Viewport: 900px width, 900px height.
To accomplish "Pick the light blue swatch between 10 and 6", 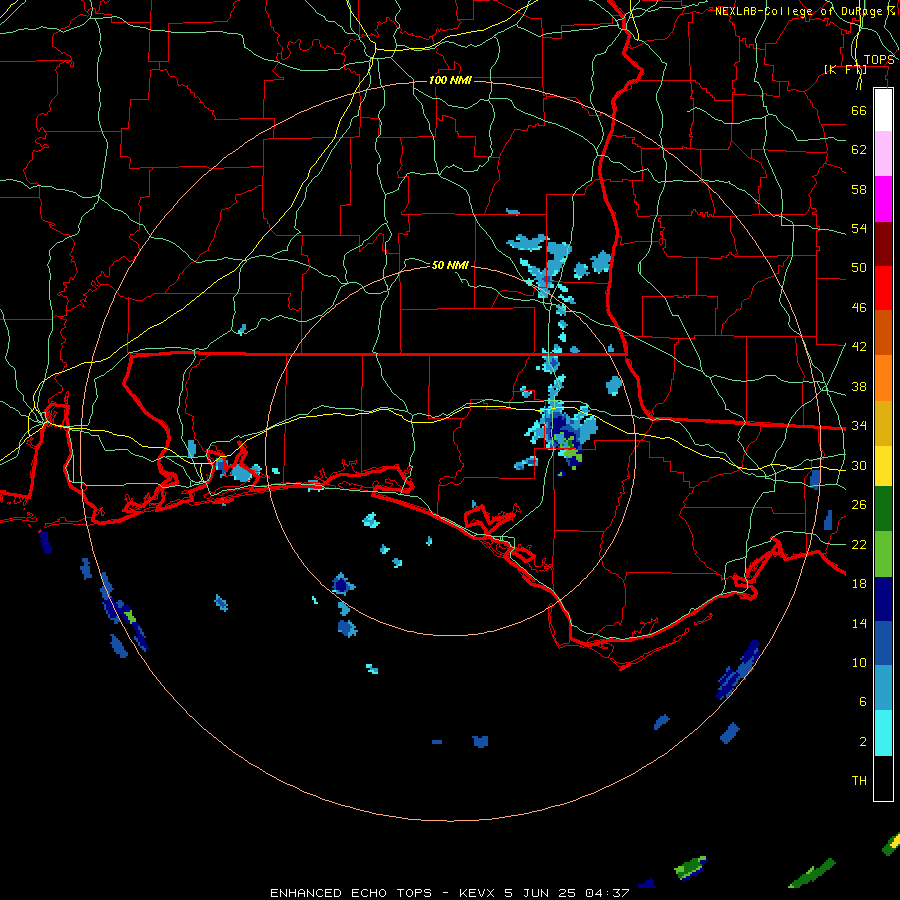I will [883, 688].
